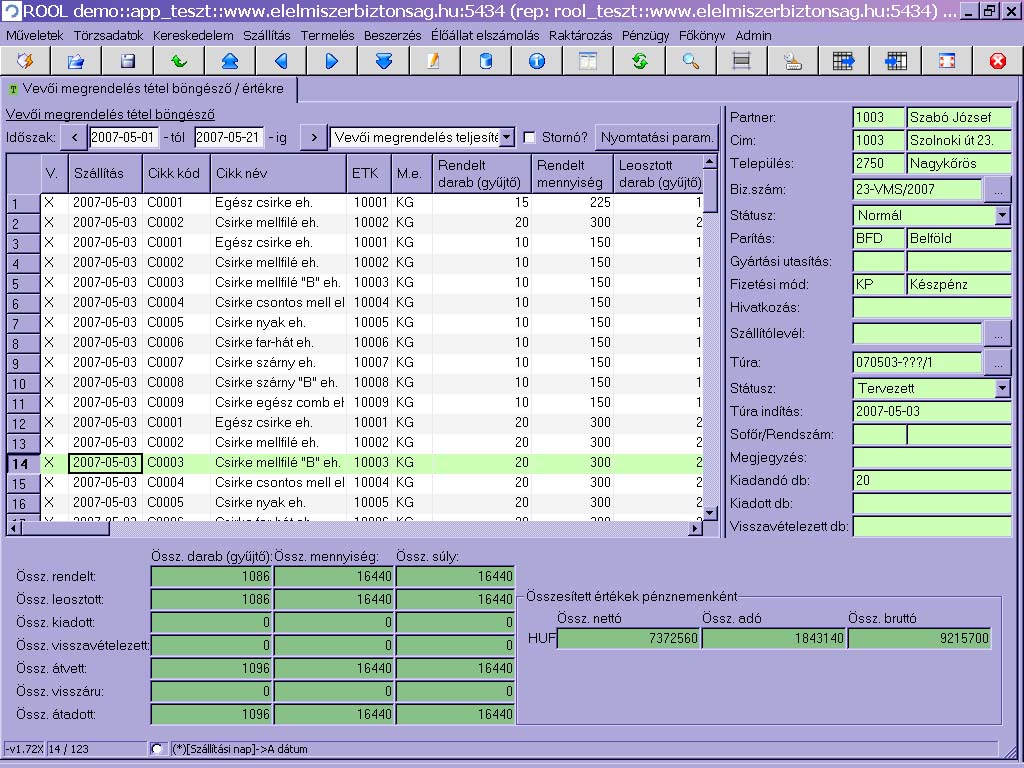Click the double down arrow last-record icon
This screenshot has height=768, width=1024.
tap(384, 61)
